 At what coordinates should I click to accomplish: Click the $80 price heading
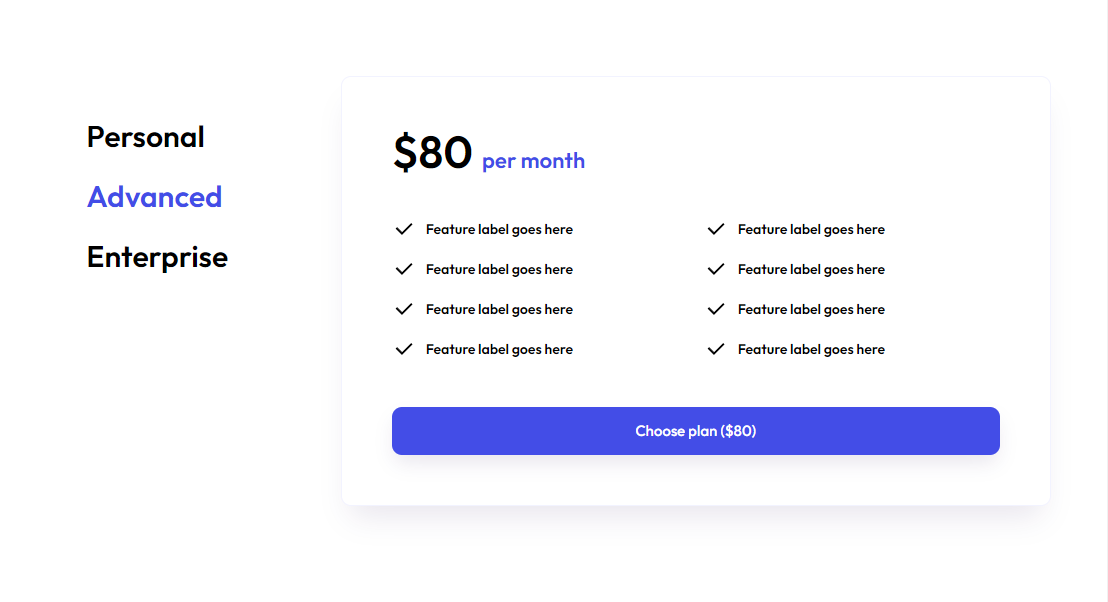(432, 153)
